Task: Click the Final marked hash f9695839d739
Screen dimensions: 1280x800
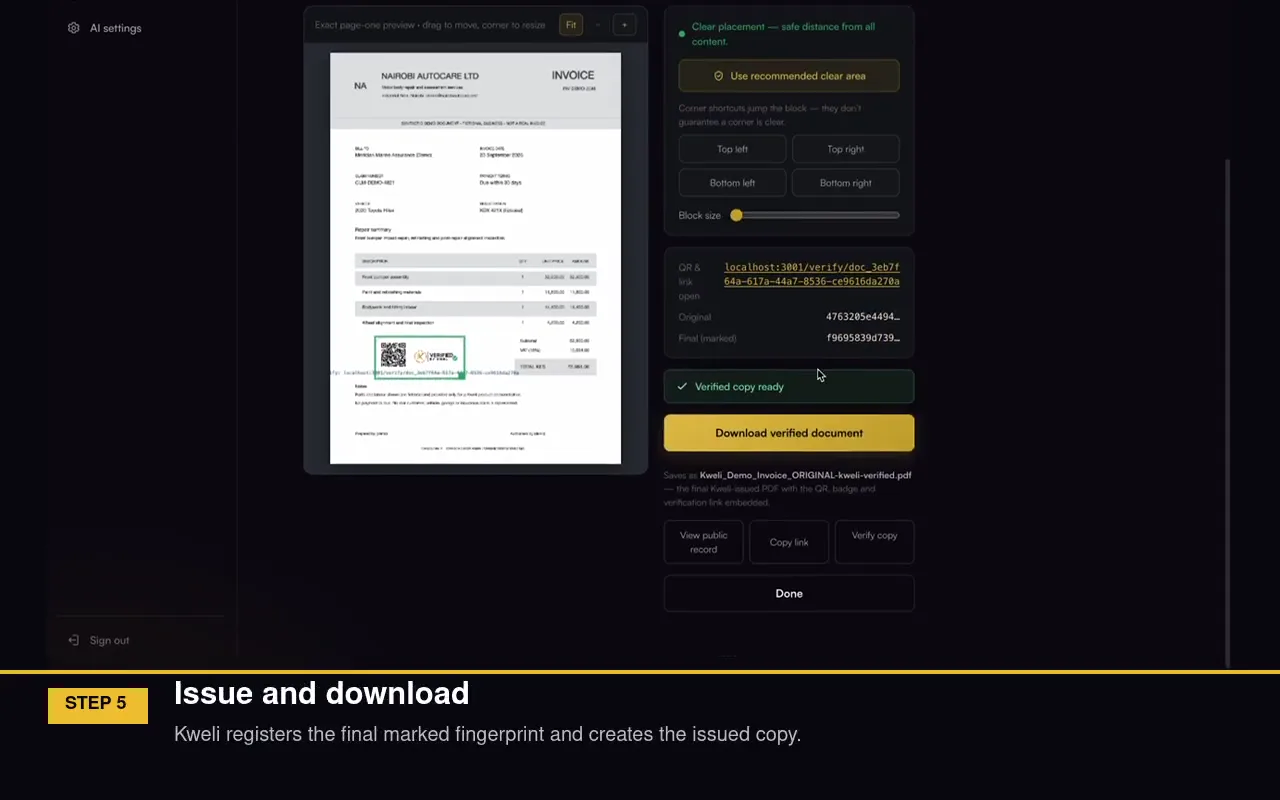Action: pos(863,338)
